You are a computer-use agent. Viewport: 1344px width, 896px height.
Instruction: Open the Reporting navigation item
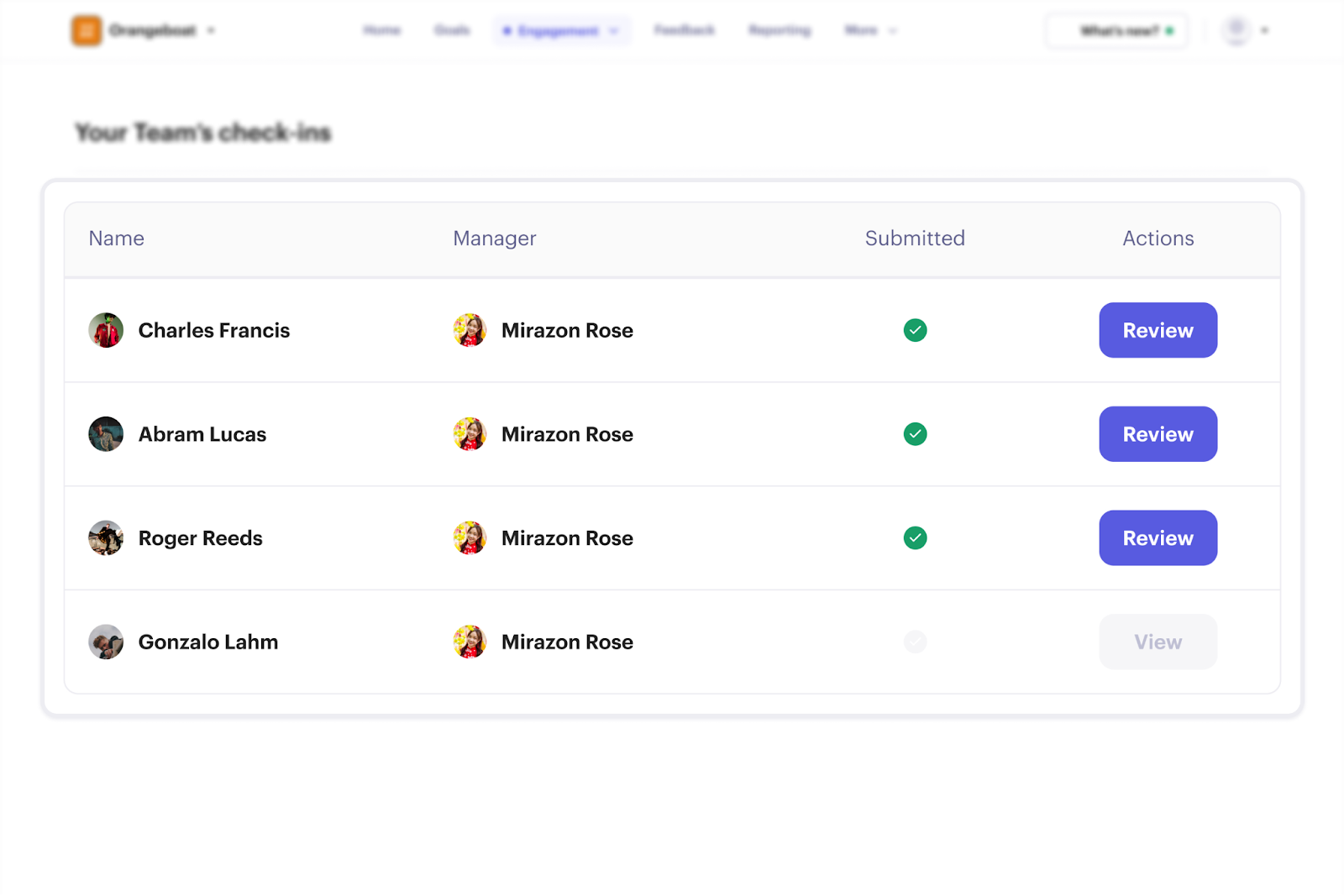780,30
